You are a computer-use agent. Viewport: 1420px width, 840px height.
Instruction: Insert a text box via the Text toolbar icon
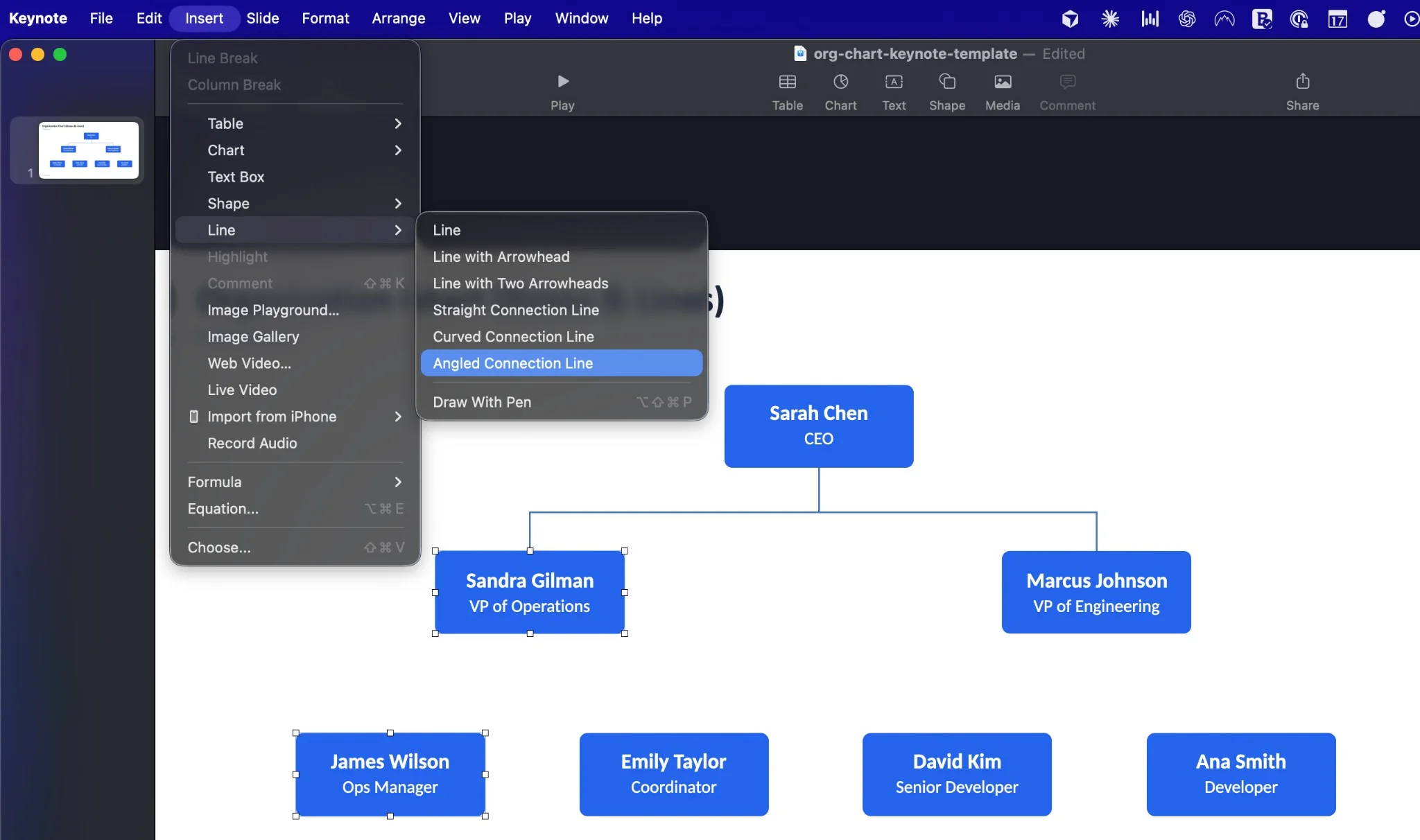(894, 91)
